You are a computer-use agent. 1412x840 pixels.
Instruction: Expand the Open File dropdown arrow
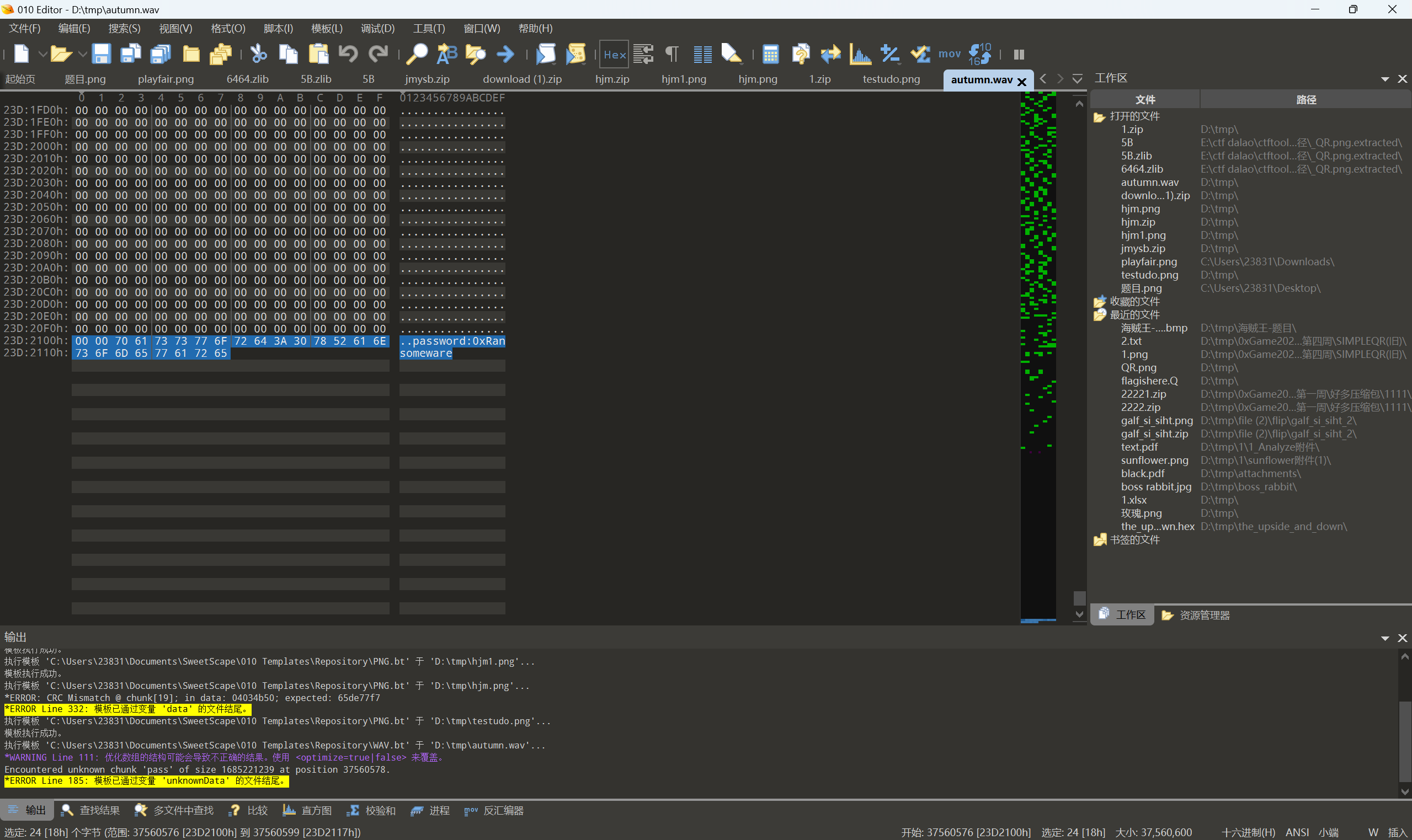[82, 55]
